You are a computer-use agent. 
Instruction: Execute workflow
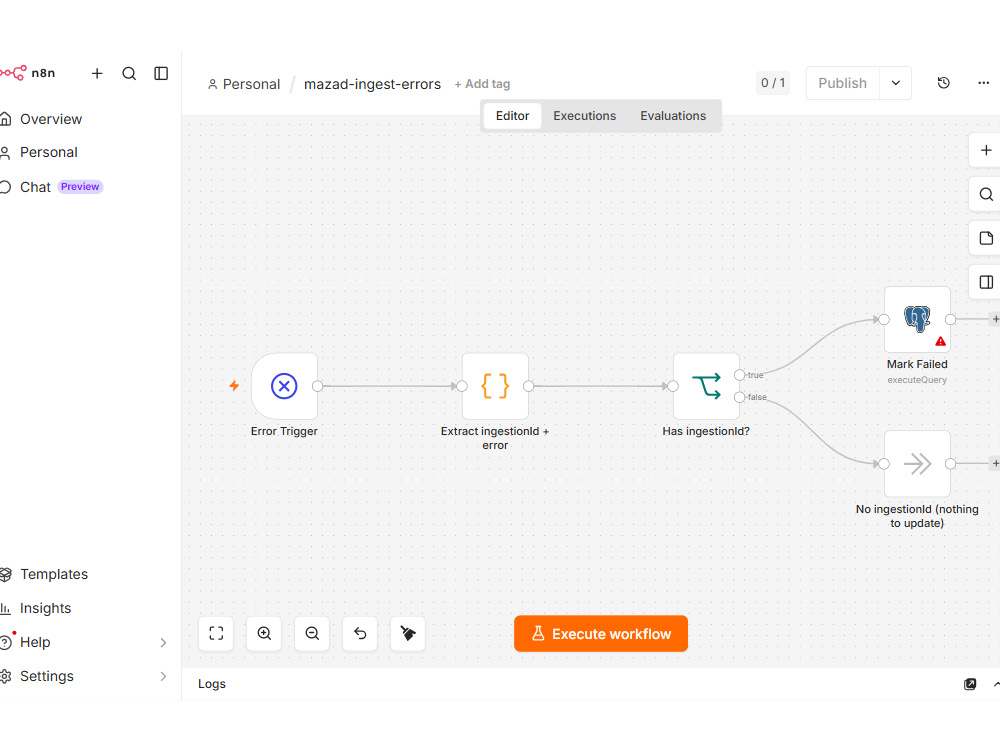coord(601,634)
